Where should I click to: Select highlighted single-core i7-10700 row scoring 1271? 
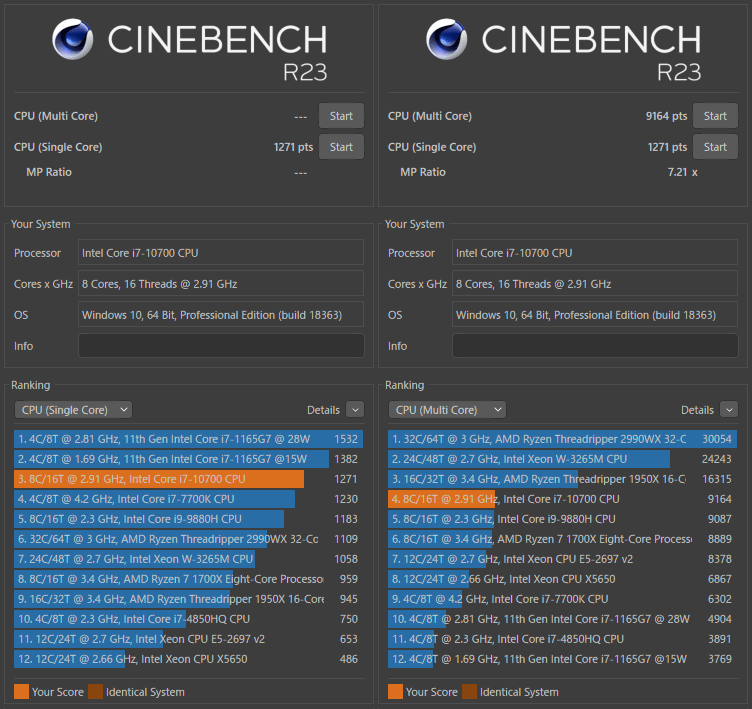[188, 479]
